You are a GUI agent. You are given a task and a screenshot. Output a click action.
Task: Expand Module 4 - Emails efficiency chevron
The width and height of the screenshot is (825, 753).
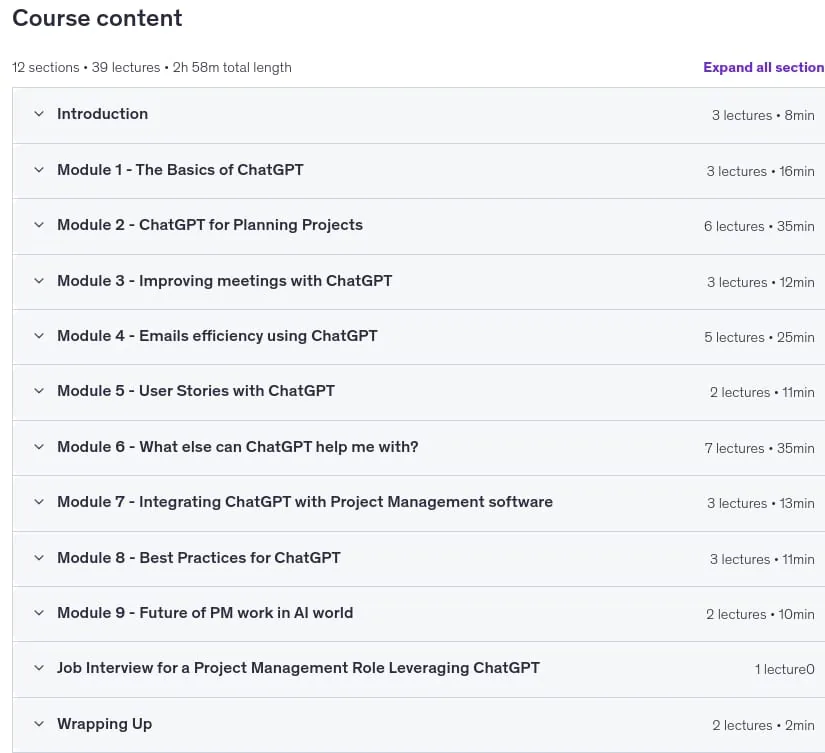[39, 336]
